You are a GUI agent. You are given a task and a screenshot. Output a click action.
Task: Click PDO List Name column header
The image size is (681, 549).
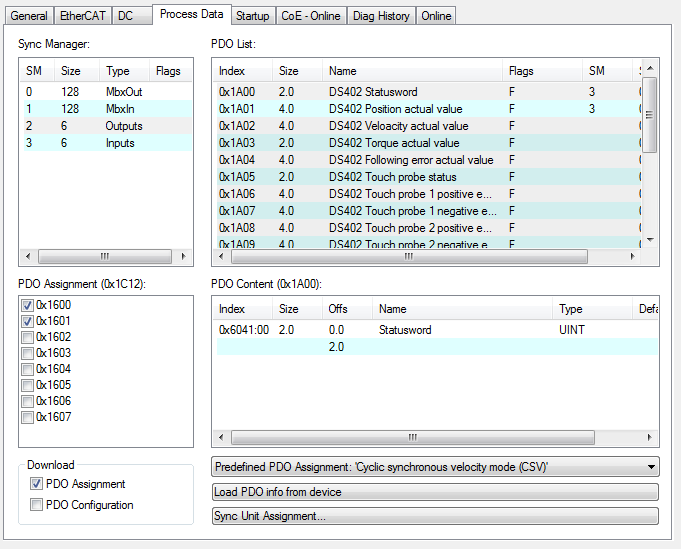(413, 71)
